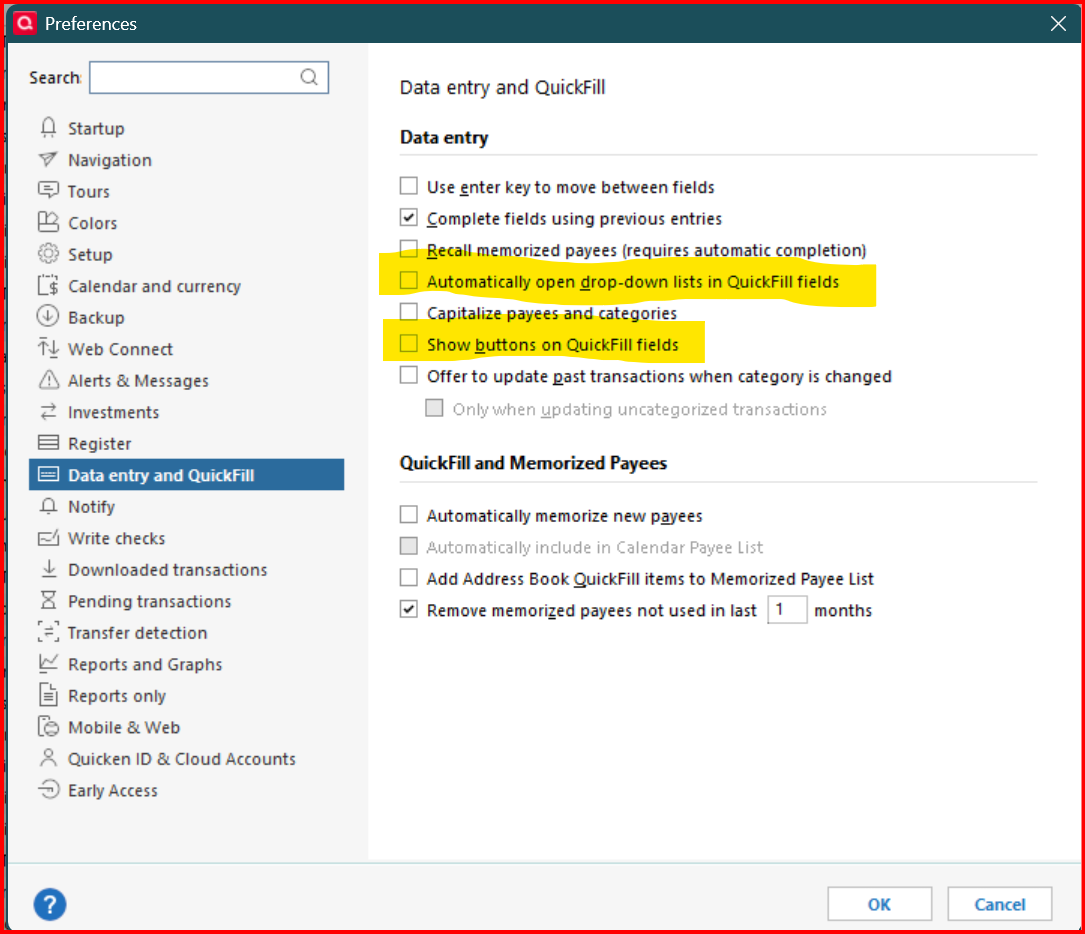Click the months number field
Viewport: 1085px width, 934px height.
pos(787,610)
